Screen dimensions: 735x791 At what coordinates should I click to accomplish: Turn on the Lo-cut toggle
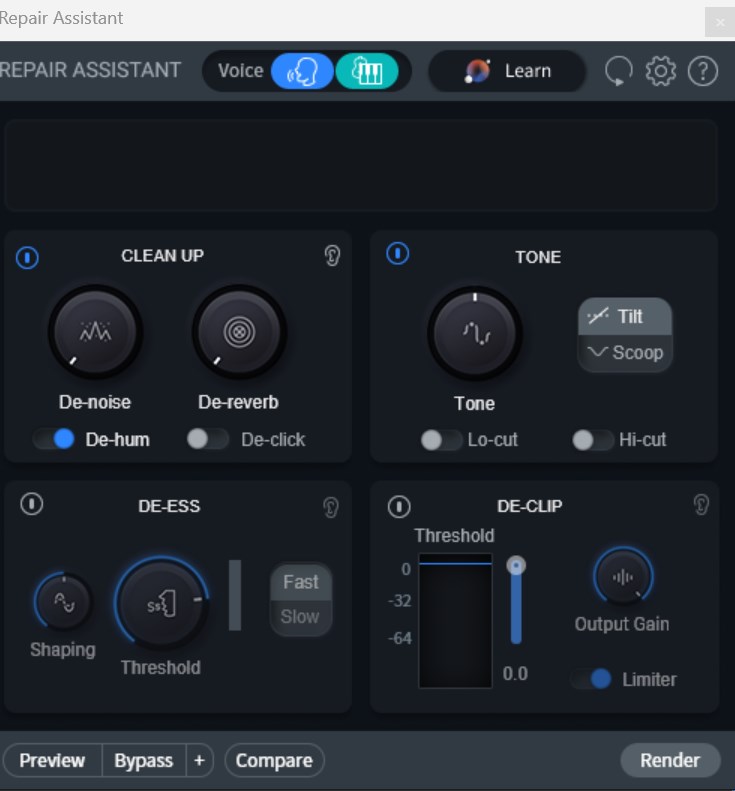[x=441, y=440]
